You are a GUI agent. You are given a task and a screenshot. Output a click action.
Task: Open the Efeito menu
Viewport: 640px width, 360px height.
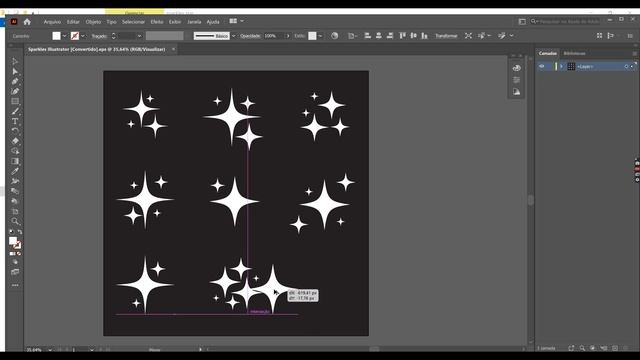tap(157, 22)
